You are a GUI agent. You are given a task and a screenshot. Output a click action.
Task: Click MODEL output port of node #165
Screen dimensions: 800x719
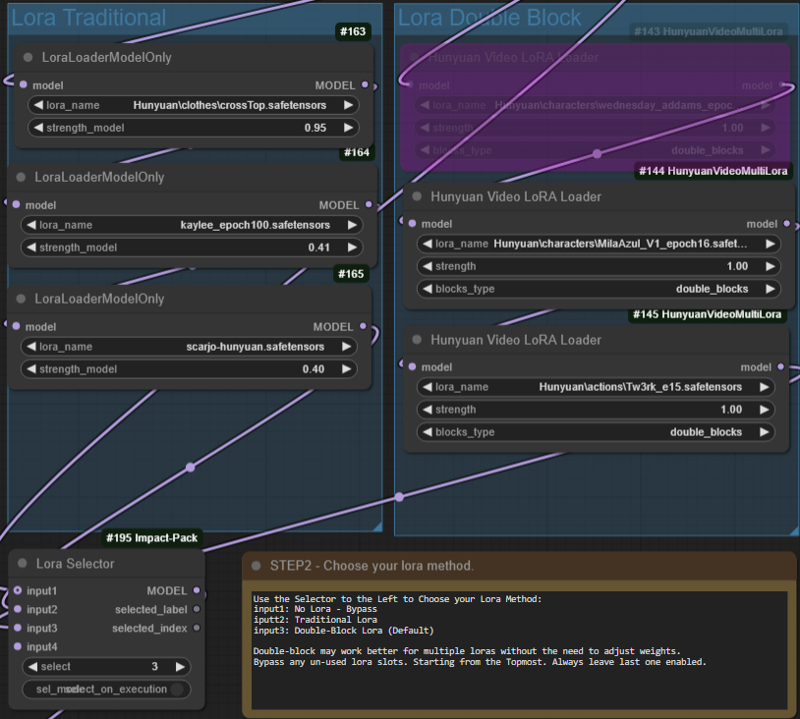click(363, 326)
